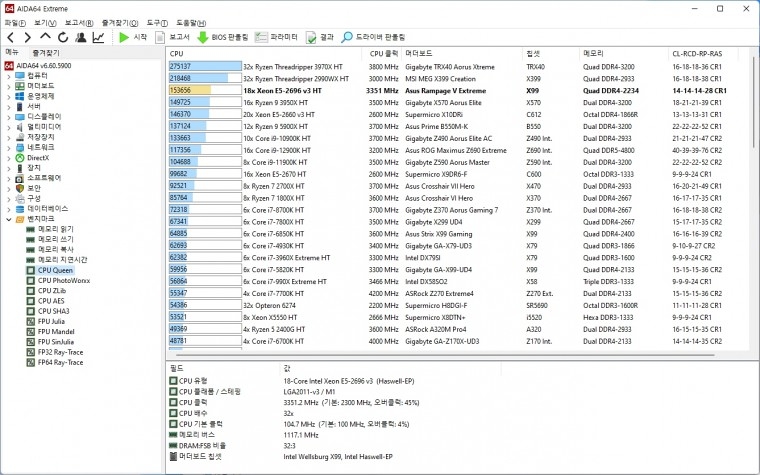The image size is (760, 475).
Task: Select CPU SHA3 benchmark
Action: (53, 311)
